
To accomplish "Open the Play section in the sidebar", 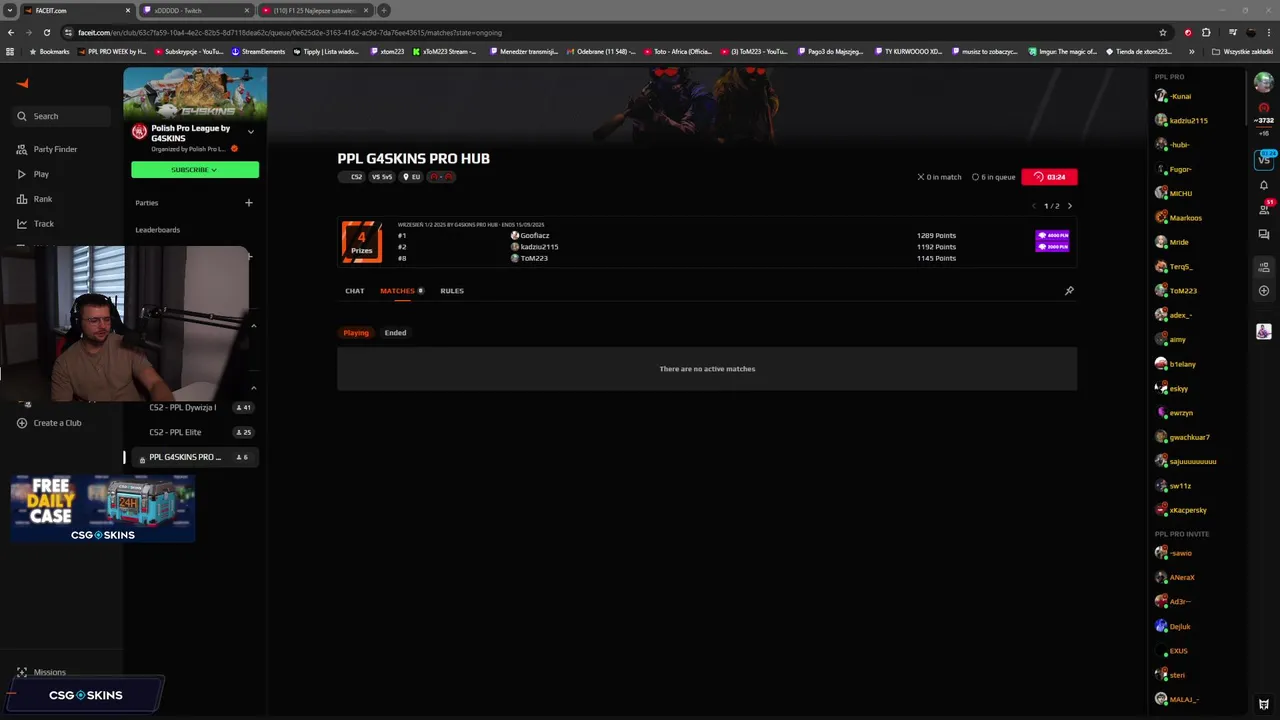I will coord(33,174).
